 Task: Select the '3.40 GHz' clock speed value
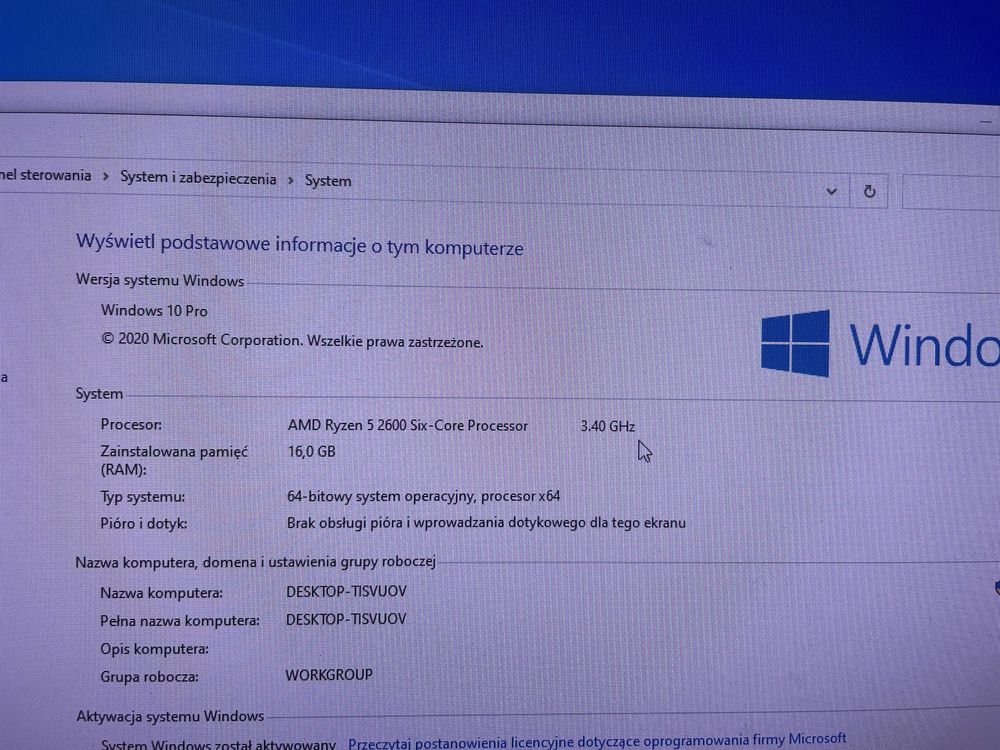pyautogui.click(x=608, y=426)
